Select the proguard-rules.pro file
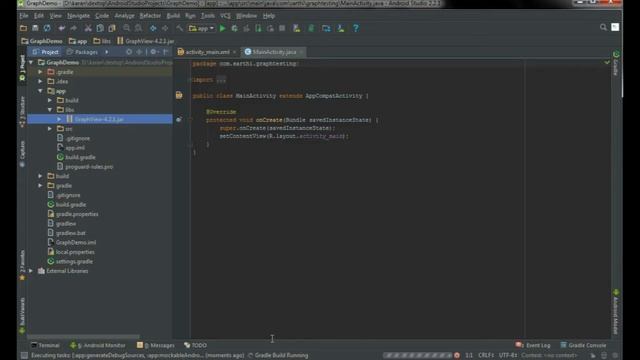 tap(85, 167)
